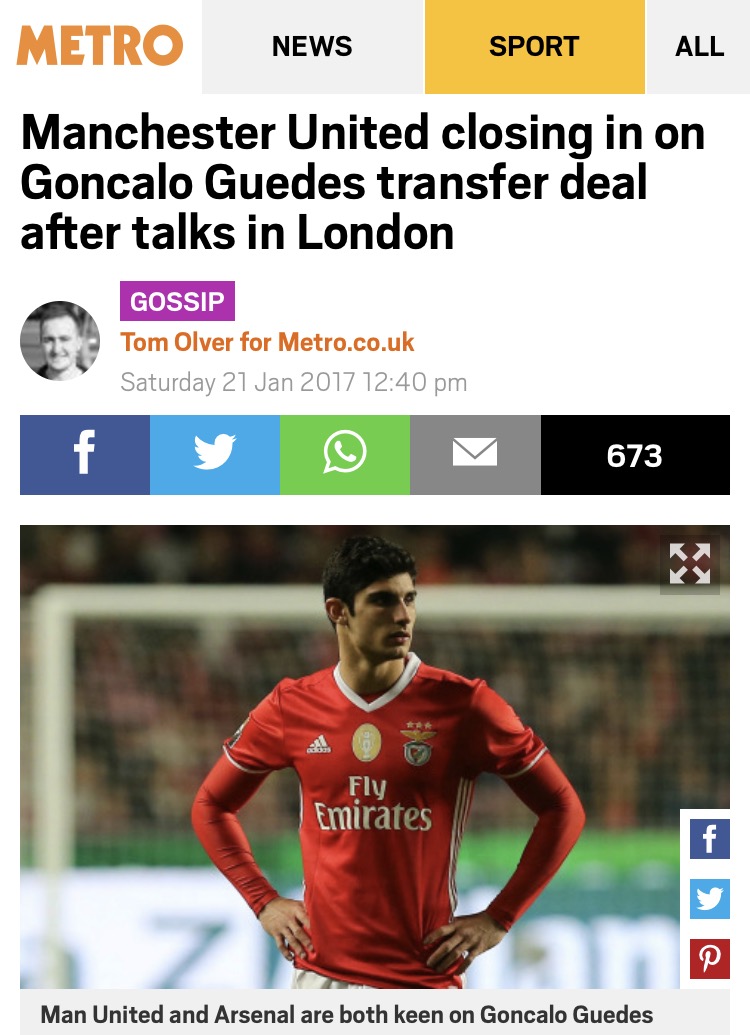Open Tom Olver author link
Image resolution: width=750 pixels, height=1035 pixels.
pyautogui.click(x=267, y=342)
